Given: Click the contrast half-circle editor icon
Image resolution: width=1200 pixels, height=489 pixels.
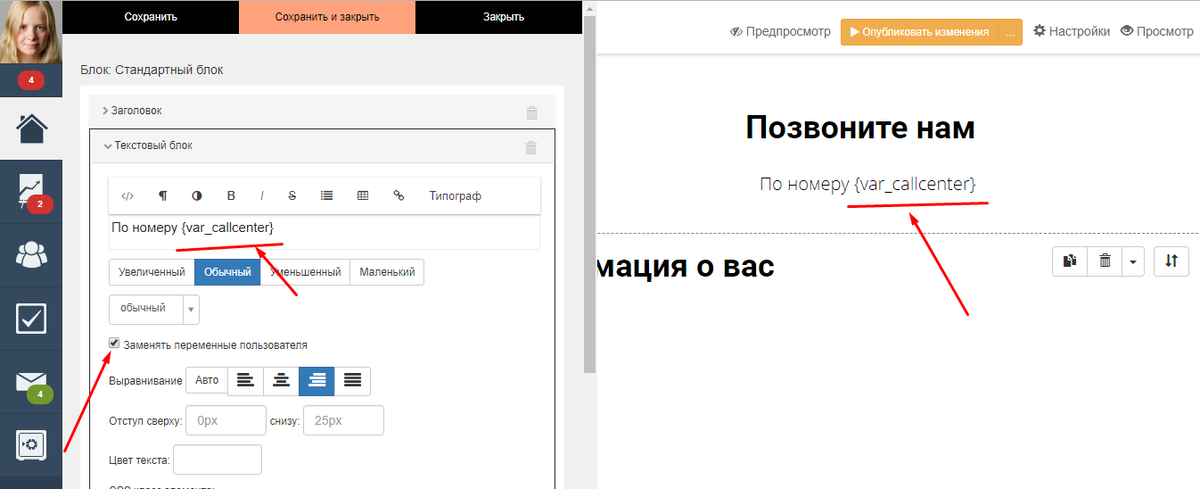Looking at the screenshot, I should click(196, 196).
